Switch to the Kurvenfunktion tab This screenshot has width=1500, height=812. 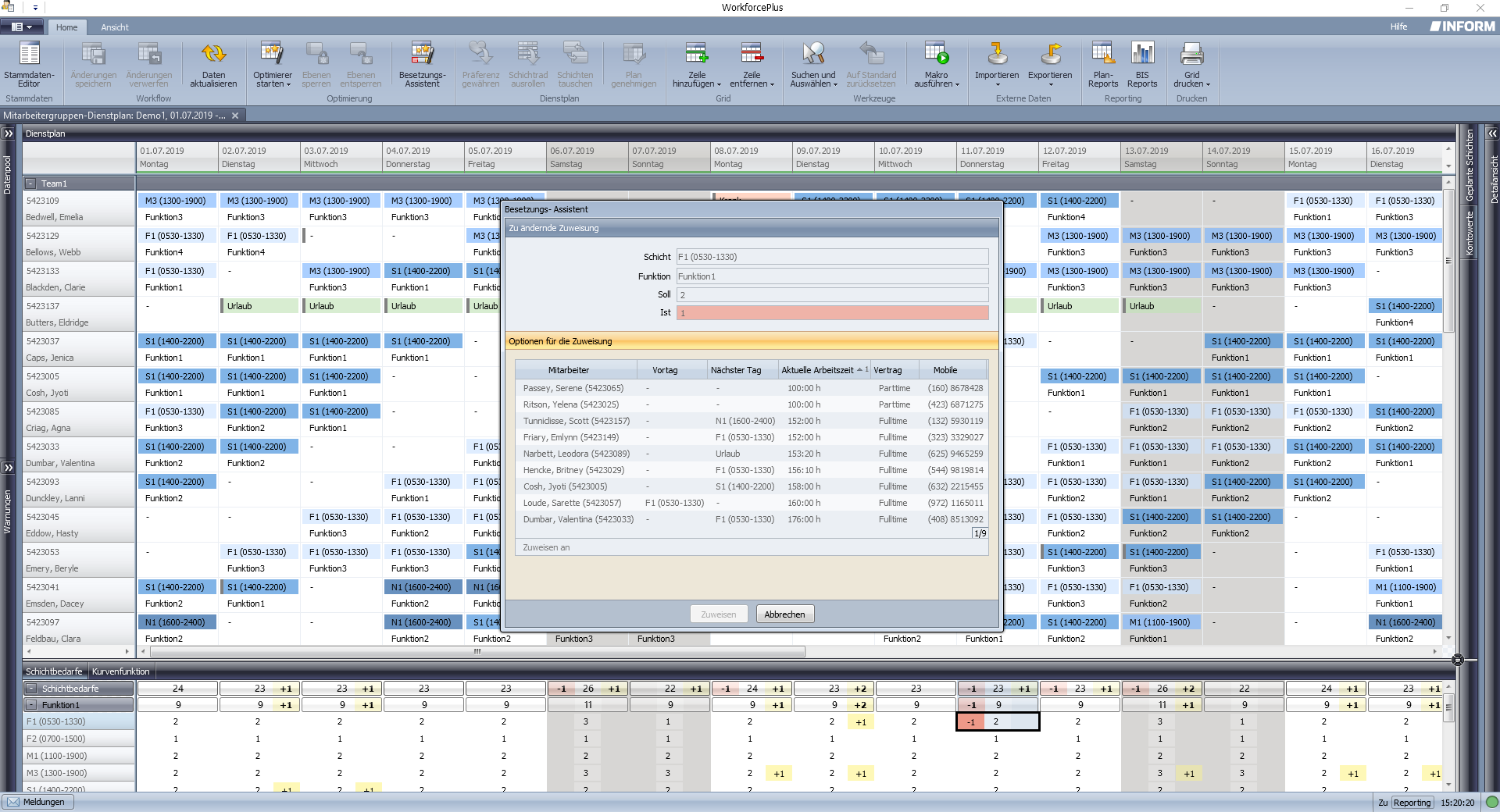120,671
